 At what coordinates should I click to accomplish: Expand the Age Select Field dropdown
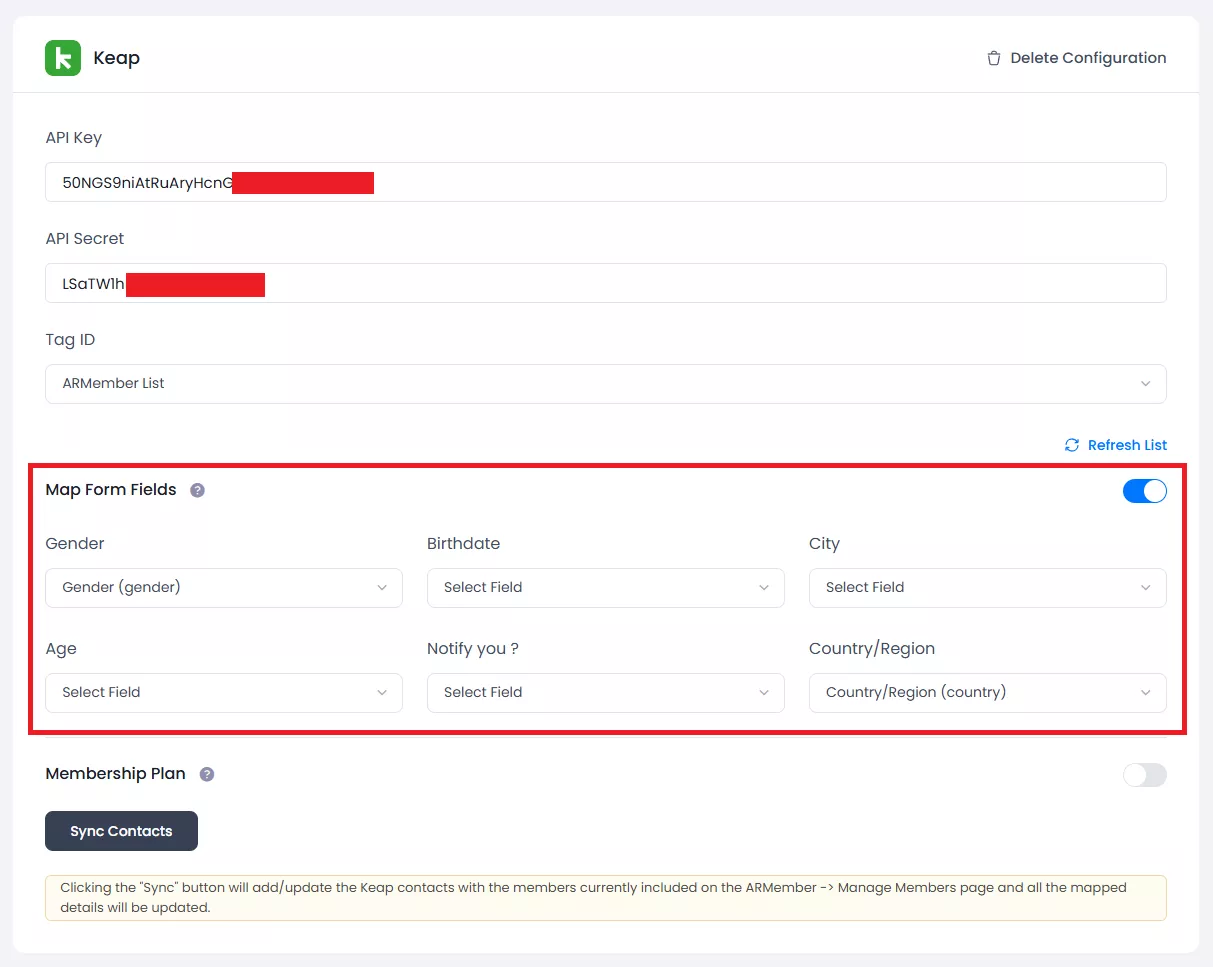click(223, 692)
